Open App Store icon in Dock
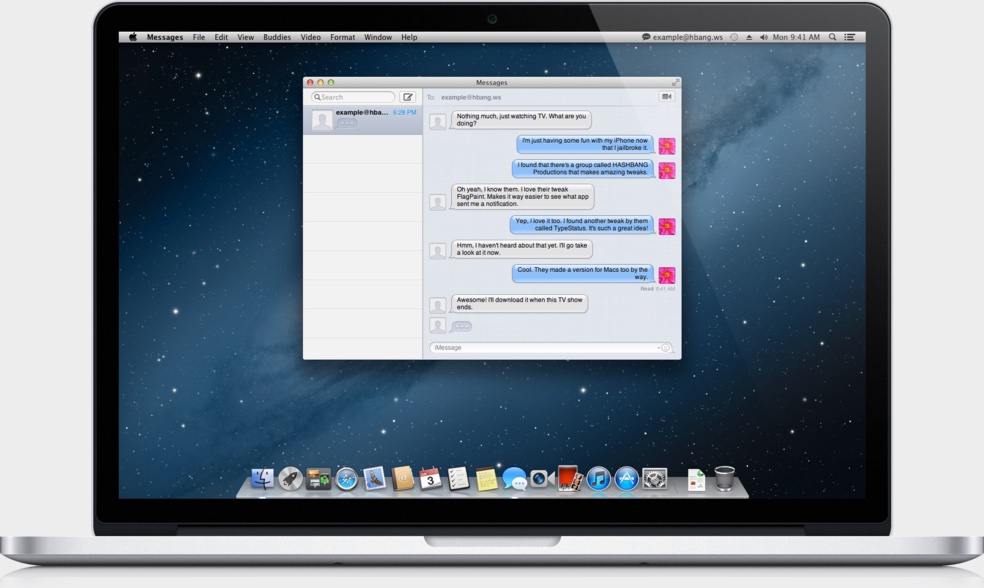Viewport: 984px width, 588px height. pos(626,479)
